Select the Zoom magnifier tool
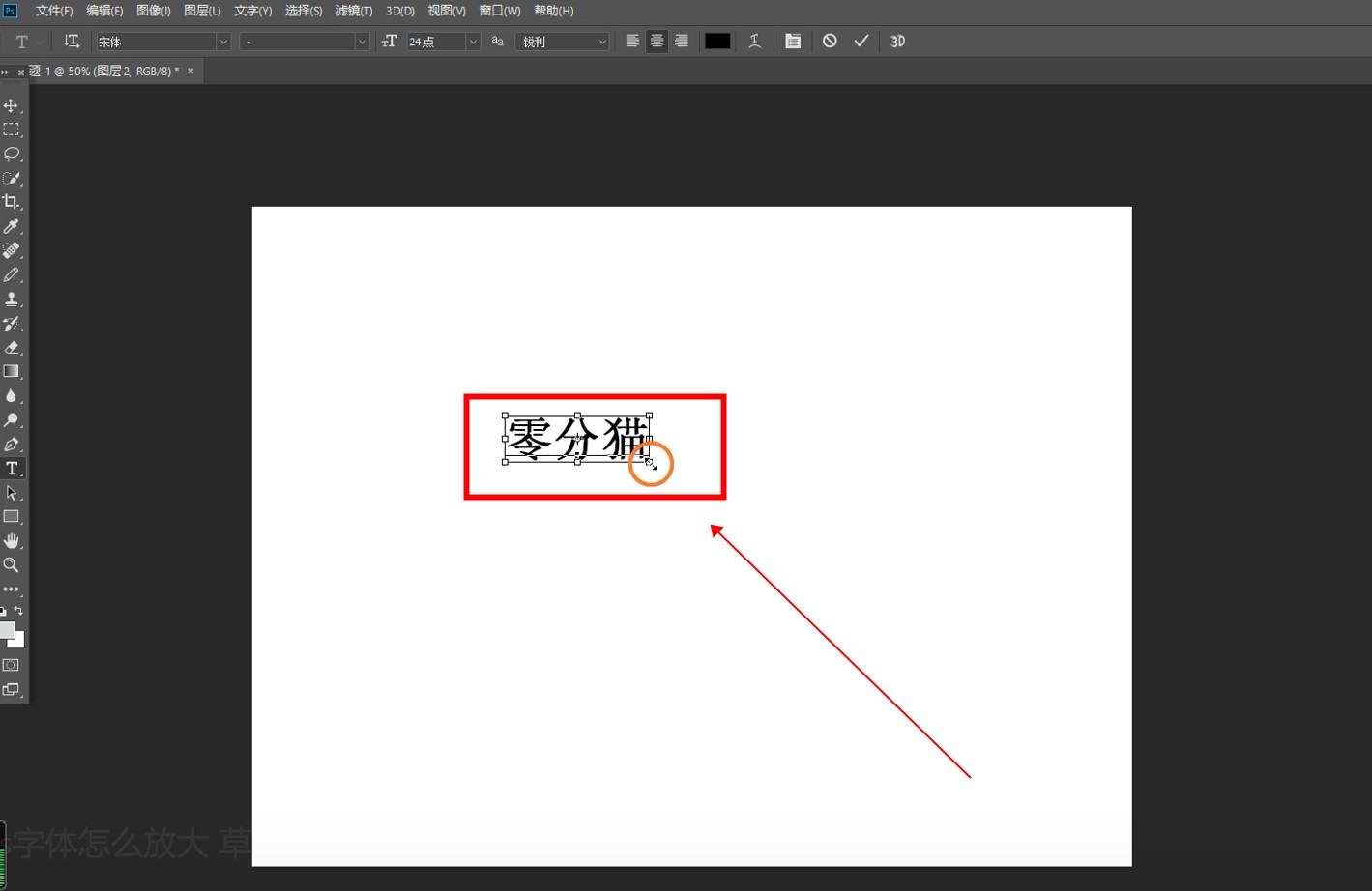 coord(12,565)
